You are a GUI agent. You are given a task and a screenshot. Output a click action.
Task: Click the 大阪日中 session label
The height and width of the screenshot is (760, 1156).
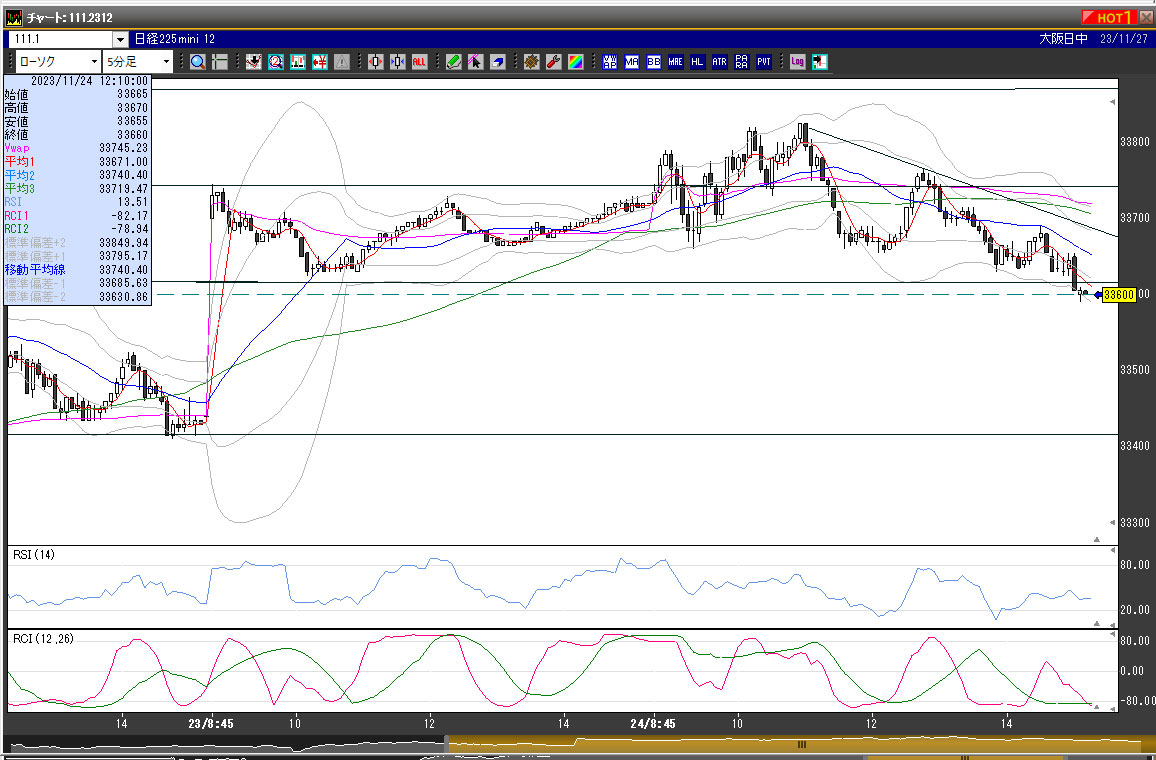pos(1063,39)
